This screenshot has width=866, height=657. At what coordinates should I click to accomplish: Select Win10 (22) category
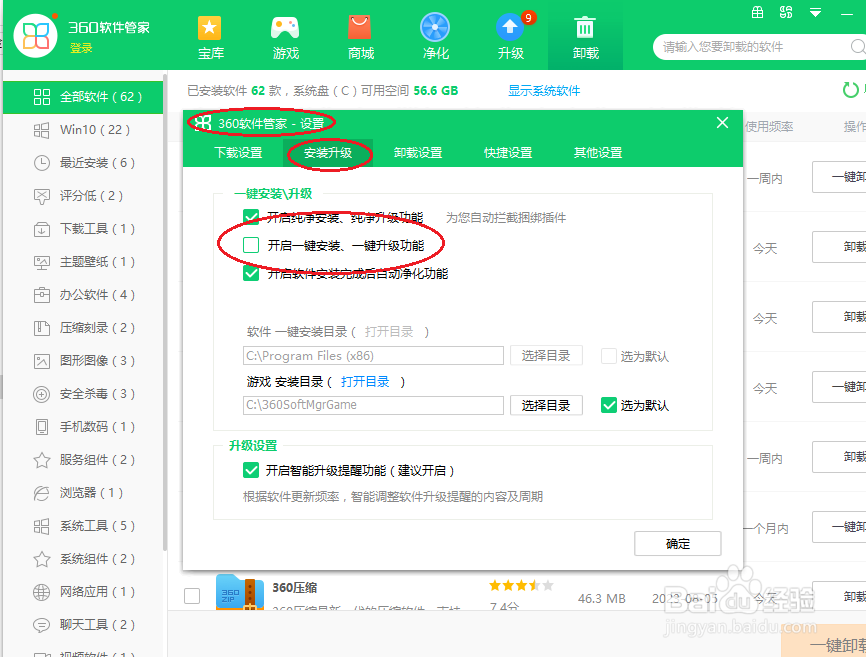tap(83, 130)
